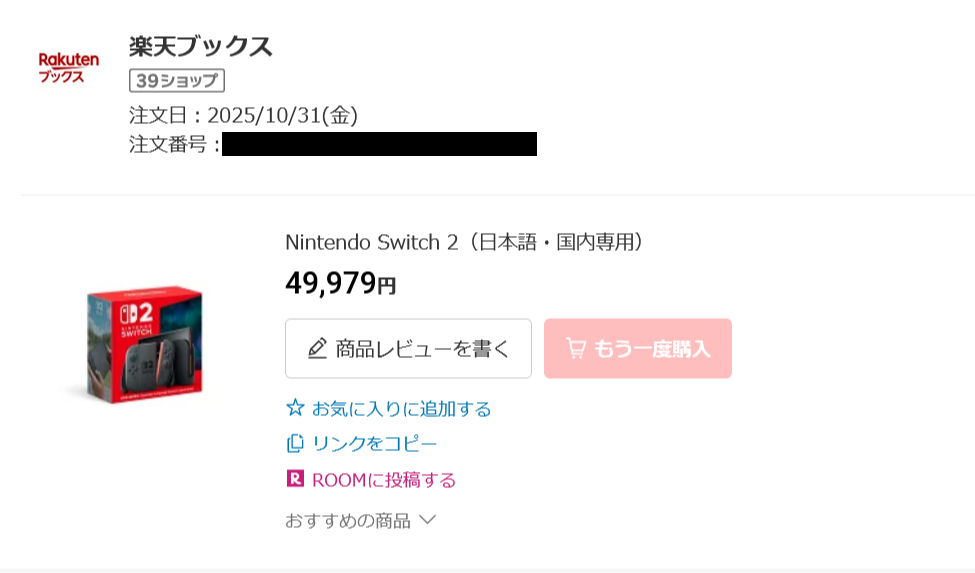Image resolution: width=975 pixels, height=573 pixels.
Task: Click the pencil icon for writing a review
Action: tap(317, 349)
